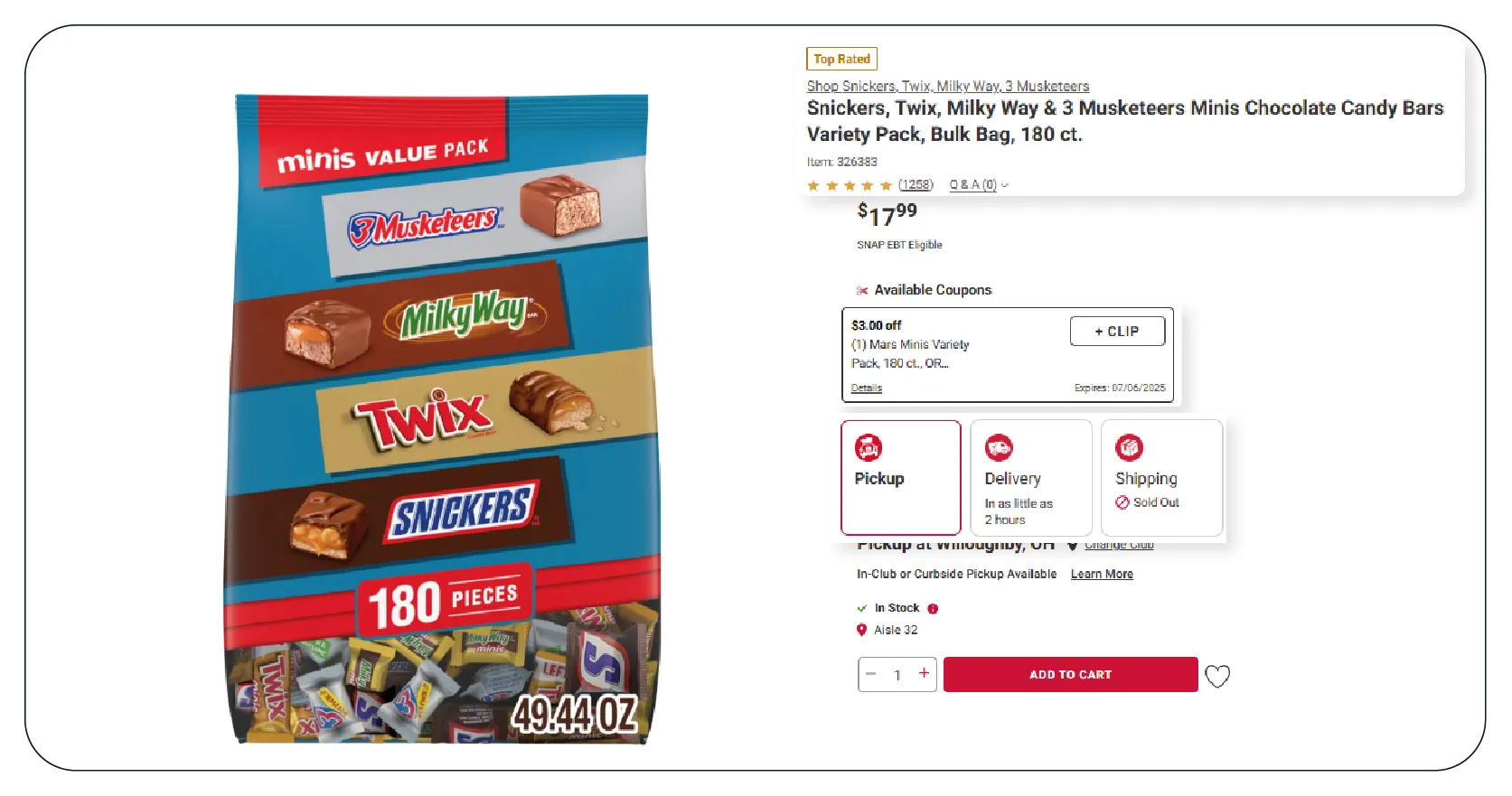
Task: Open the Shop Snickers, Twix, Milky Way brand link
Action: pos(947,87)
